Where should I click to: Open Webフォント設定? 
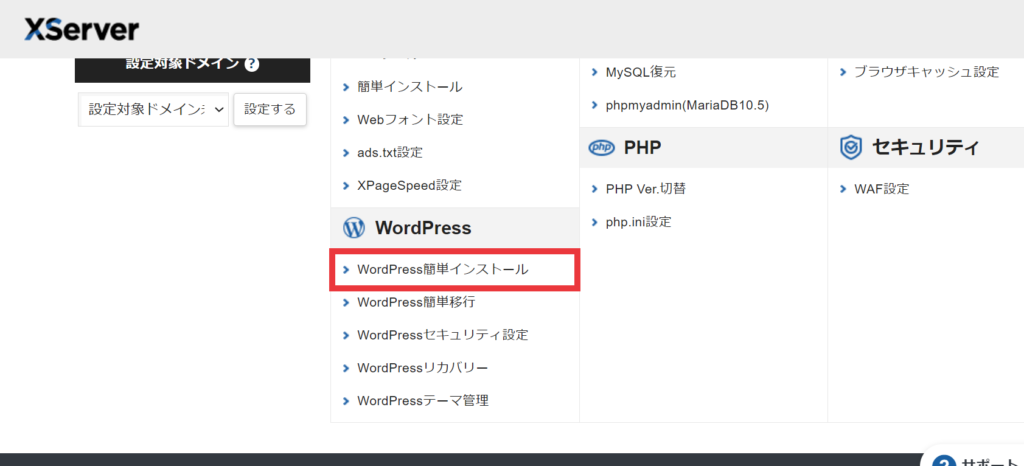(410, 120)
